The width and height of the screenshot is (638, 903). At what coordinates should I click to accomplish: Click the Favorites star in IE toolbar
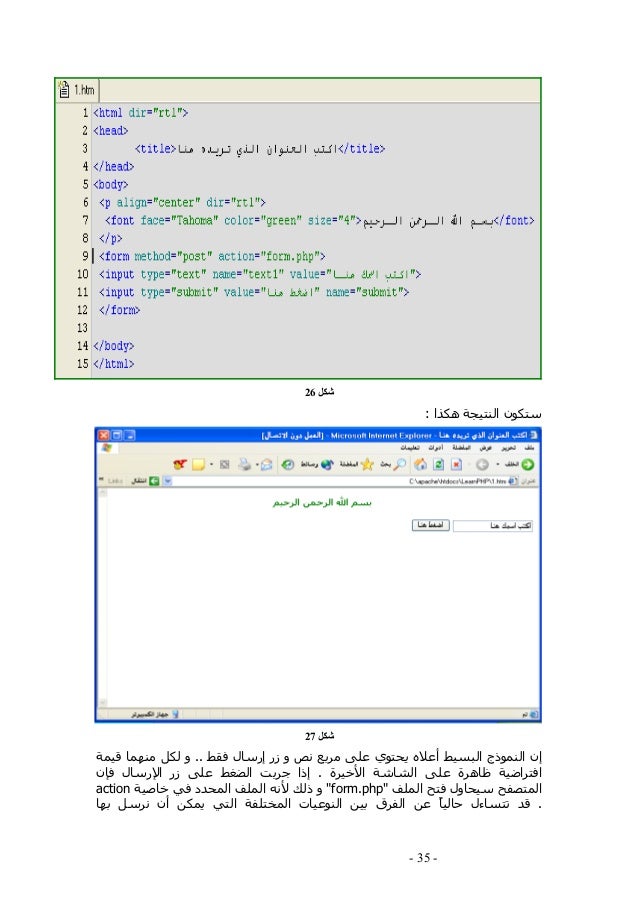pyautogui.click(x=367, y=464)
